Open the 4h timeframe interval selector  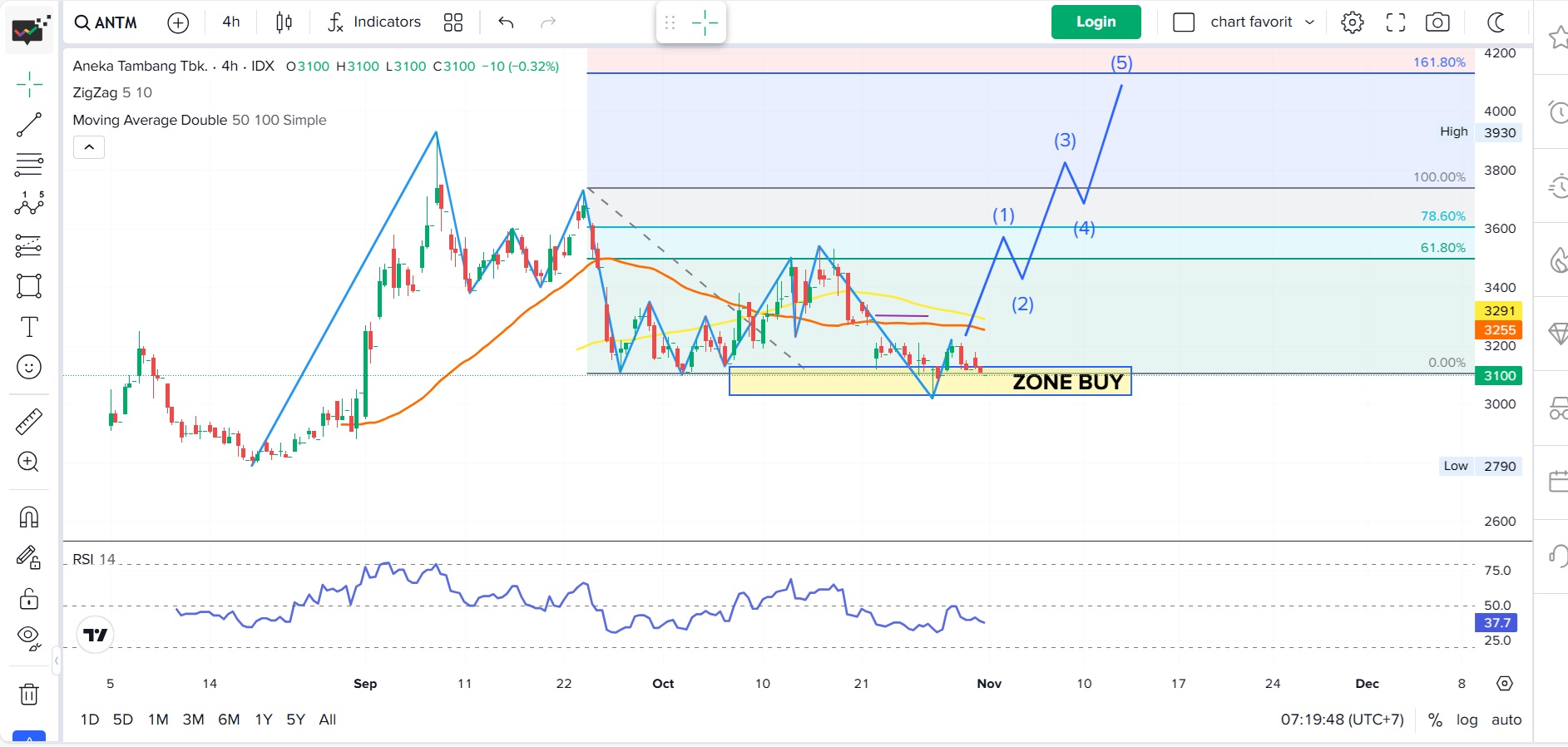click(231, 22)
